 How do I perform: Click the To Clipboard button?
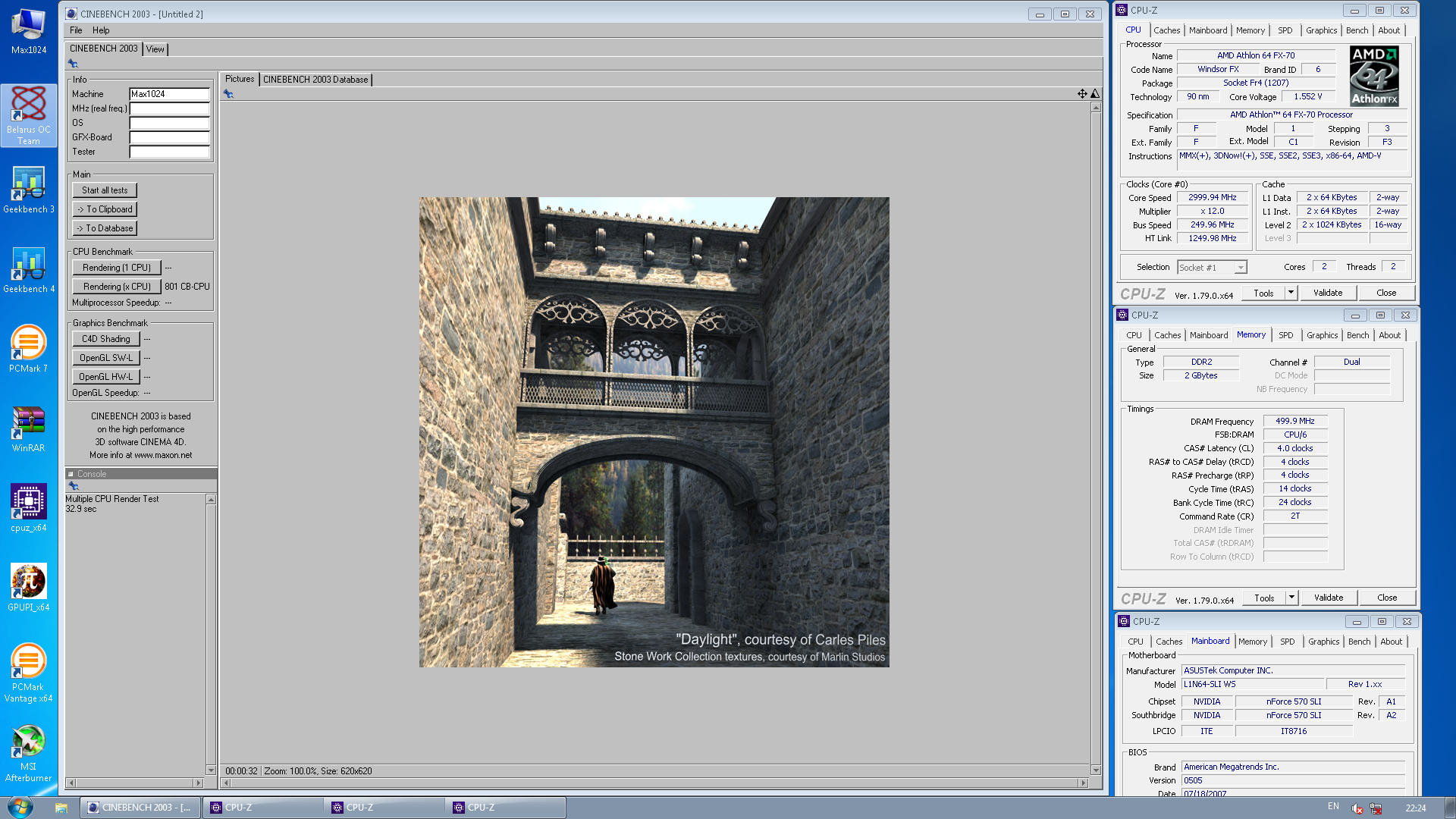105,209
